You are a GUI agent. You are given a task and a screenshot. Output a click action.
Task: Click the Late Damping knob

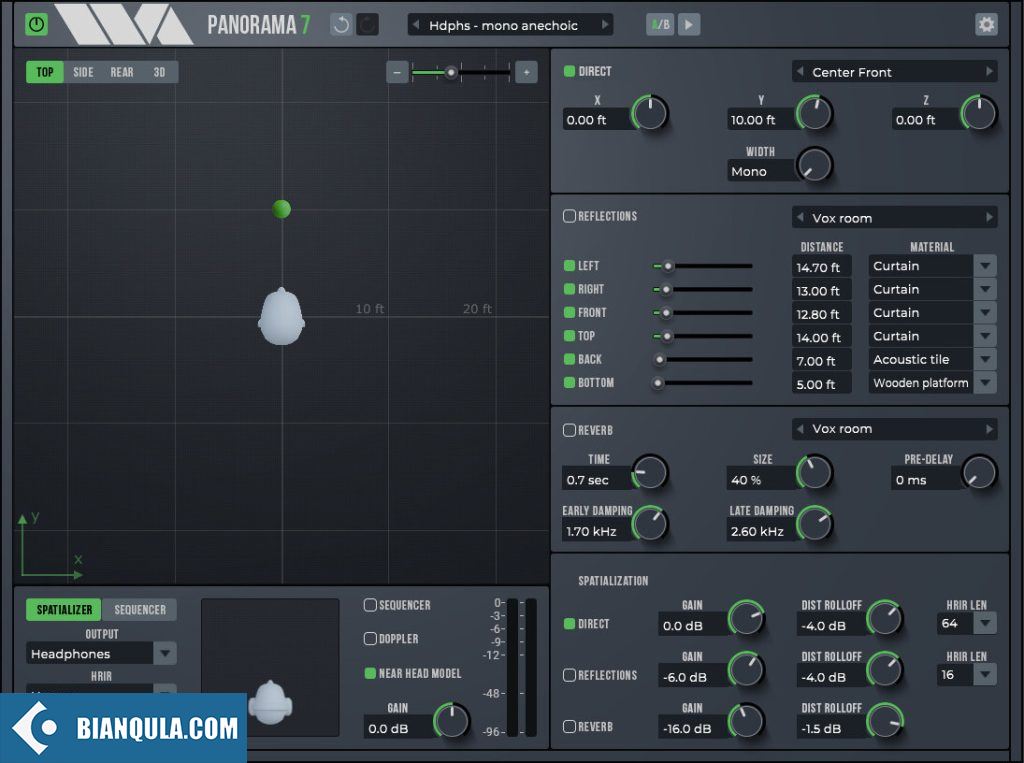click(x=814, y=524)
